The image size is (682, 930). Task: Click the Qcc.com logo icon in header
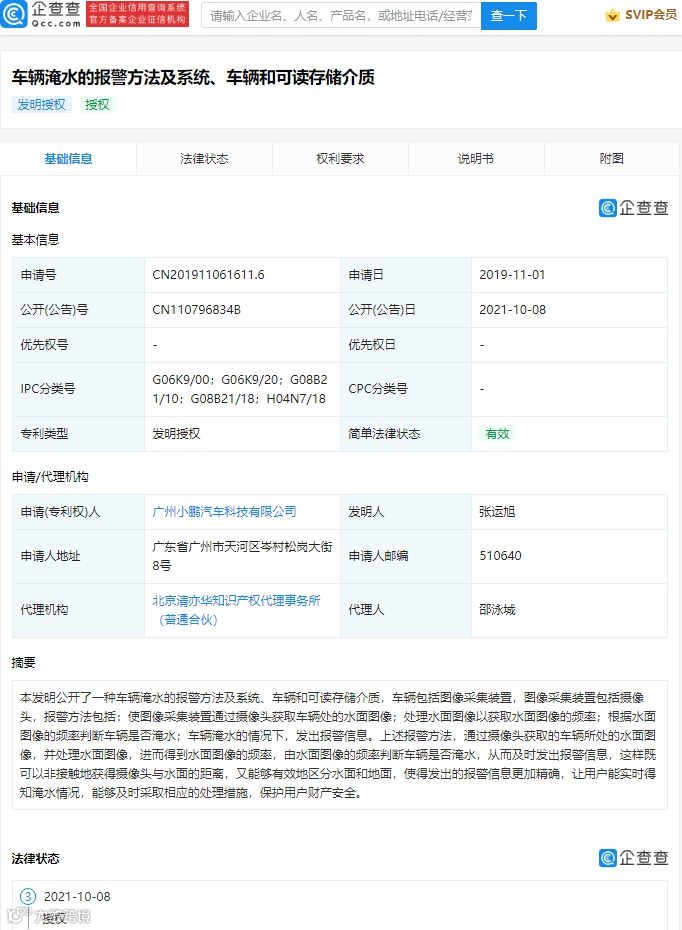tap(14, 14)
